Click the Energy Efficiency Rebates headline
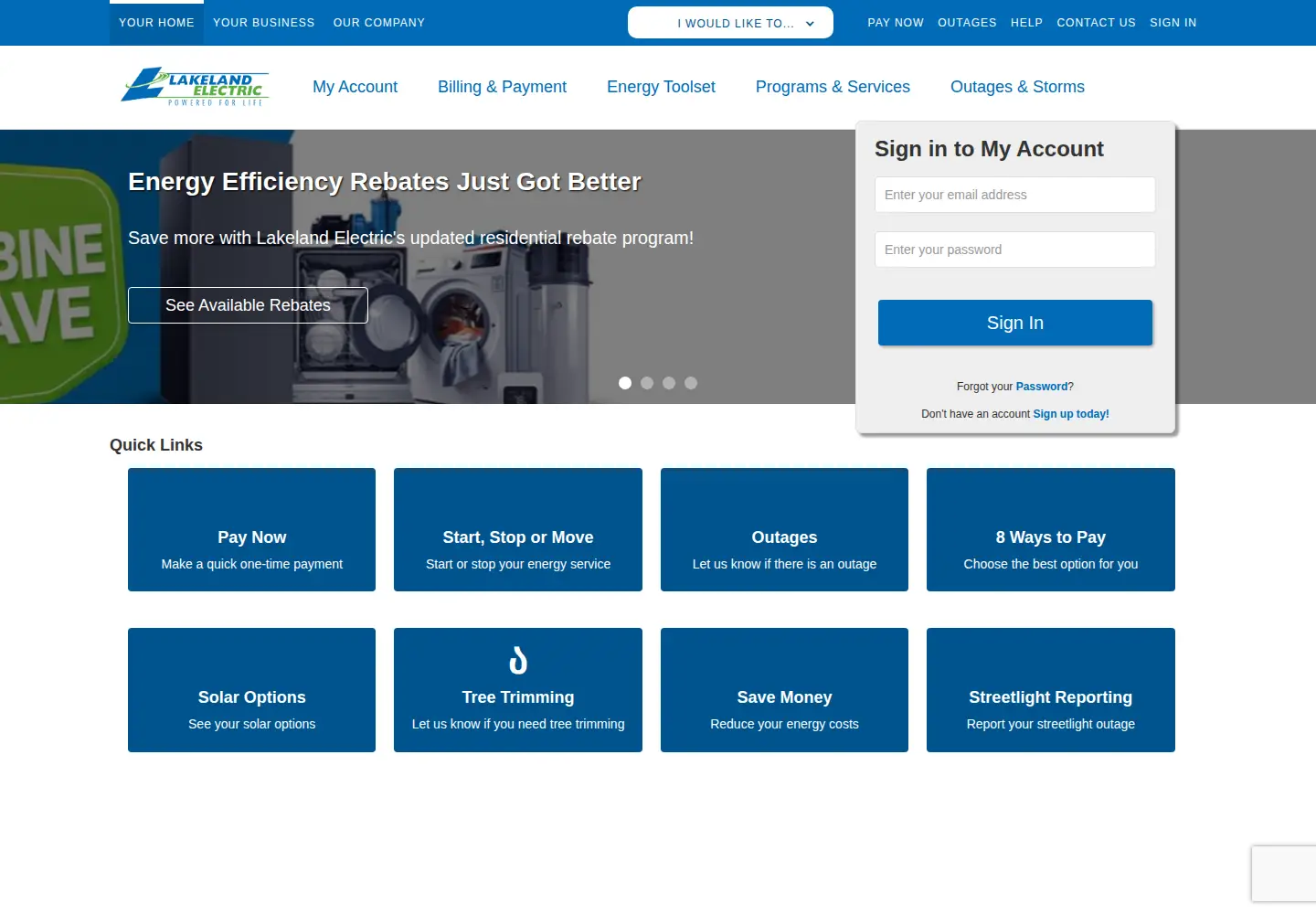 (385, 182)
